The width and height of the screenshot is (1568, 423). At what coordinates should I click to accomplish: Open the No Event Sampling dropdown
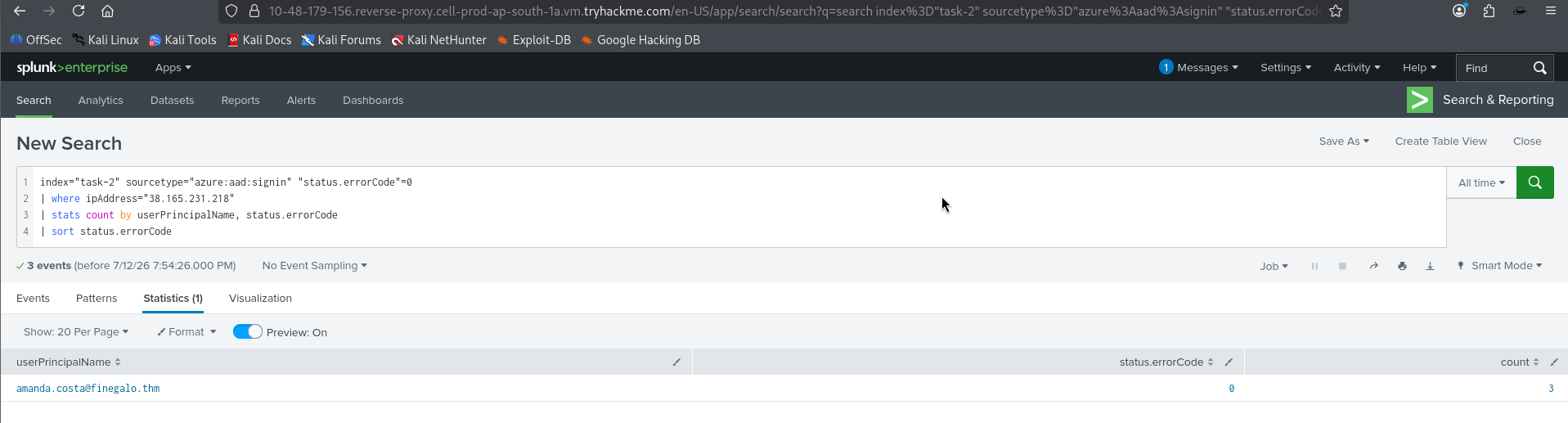coord(314,265)
